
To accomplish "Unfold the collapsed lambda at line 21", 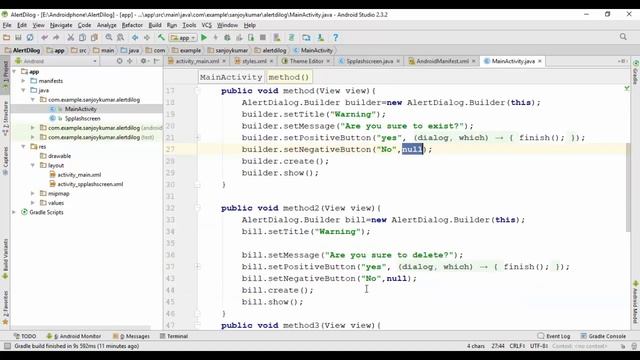I will 198,138.
